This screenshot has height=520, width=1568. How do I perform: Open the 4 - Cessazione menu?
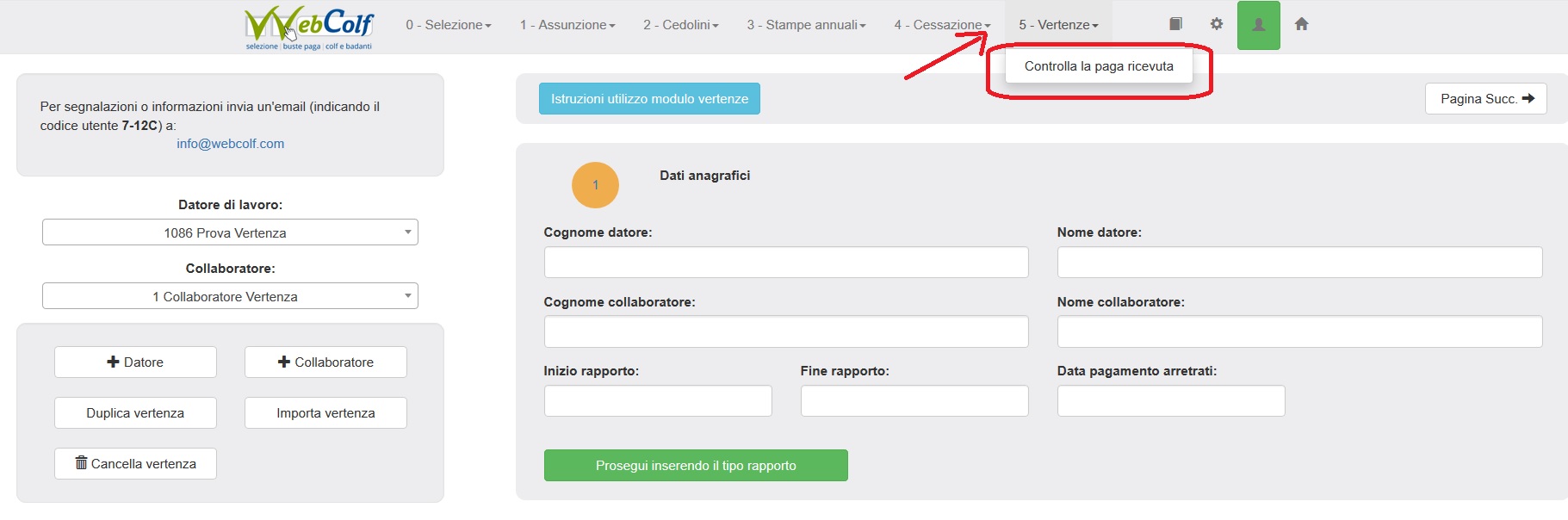(x=942, y=25)
